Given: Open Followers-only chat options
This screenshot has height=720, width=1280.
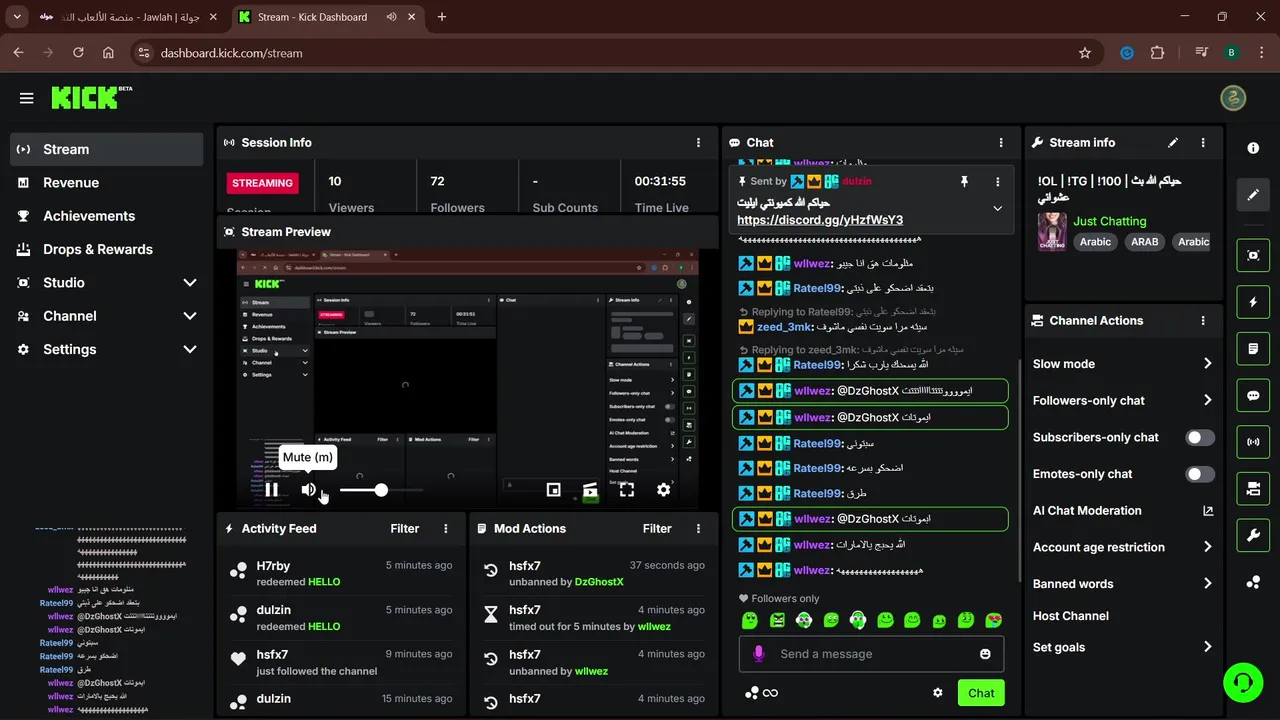Looking at the screenshot, I should 1123,400.
